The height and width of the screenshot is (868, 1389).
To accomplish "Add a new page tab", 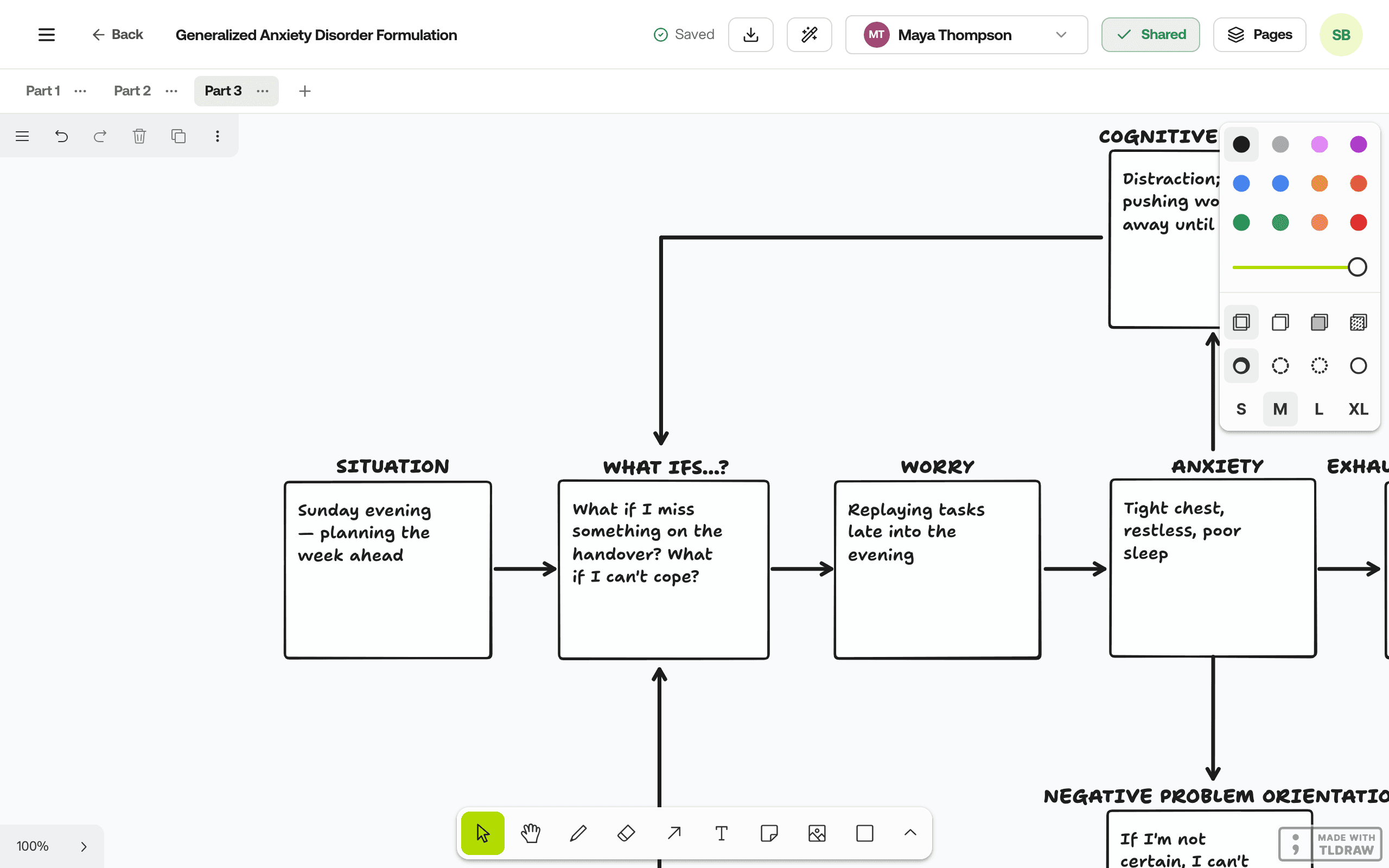I will pos(305,91).
